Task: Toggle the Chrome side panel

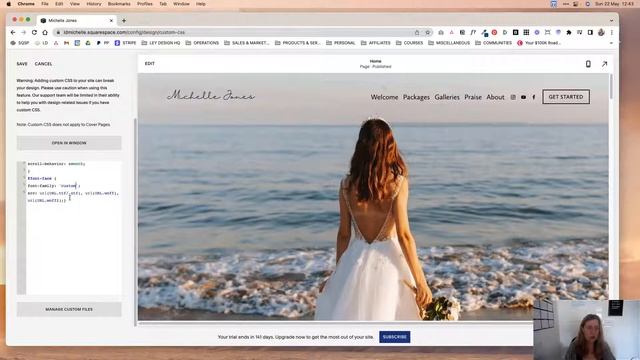Action: [x=590, y=32]
